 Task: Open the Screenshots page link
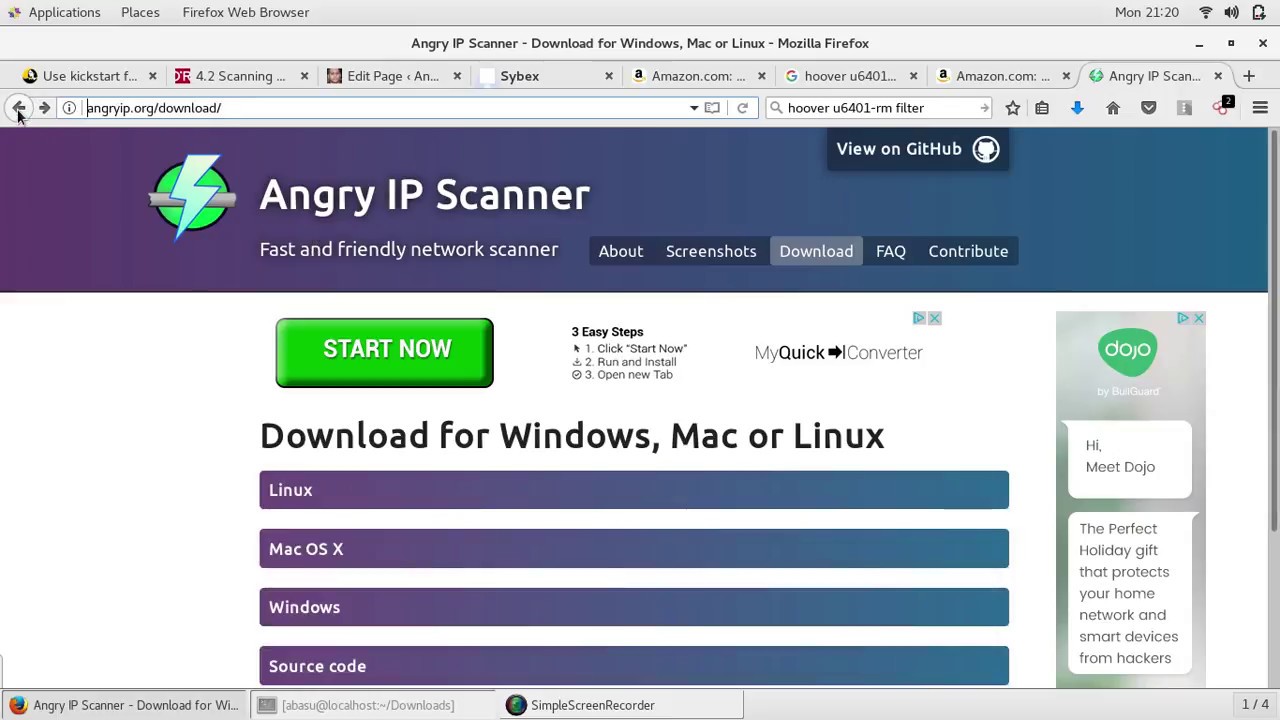(x=711, y=251)
